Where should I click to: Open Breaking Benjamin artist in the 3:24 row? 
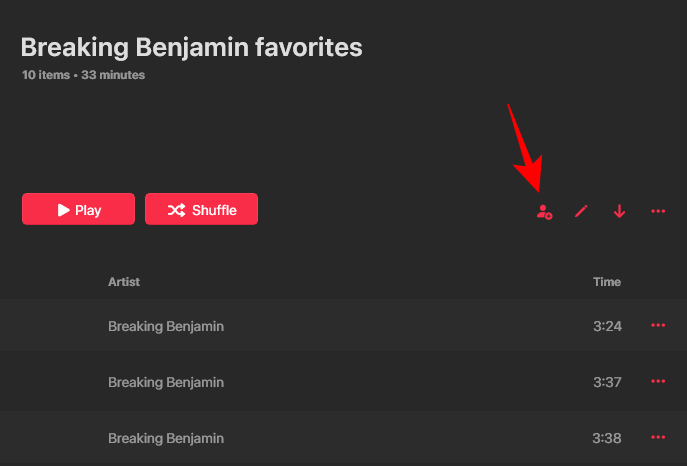[x=166, y=326]
